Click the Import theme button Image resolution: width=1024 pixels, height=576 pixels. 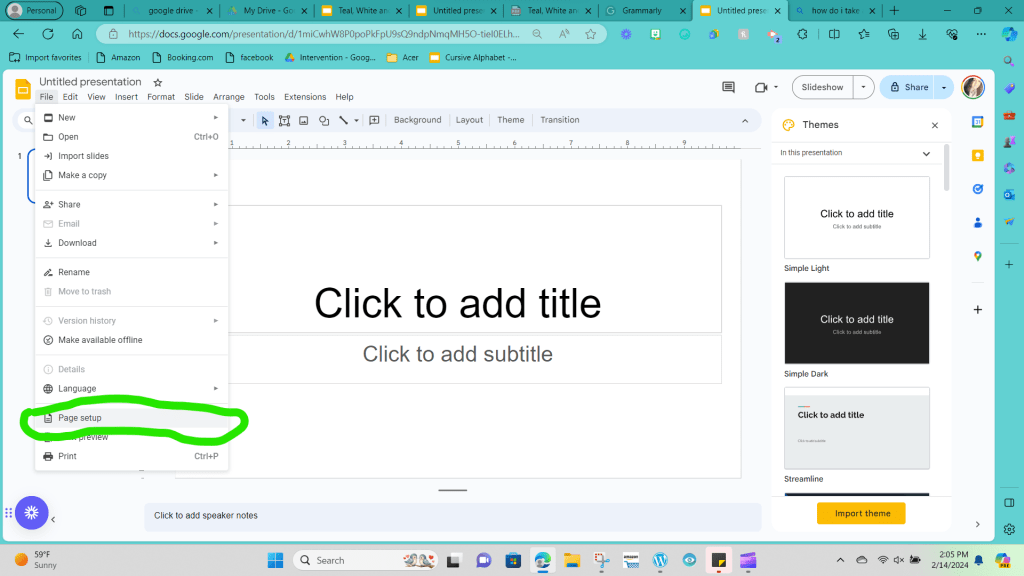pyautogui.click(x=861, y=513)
